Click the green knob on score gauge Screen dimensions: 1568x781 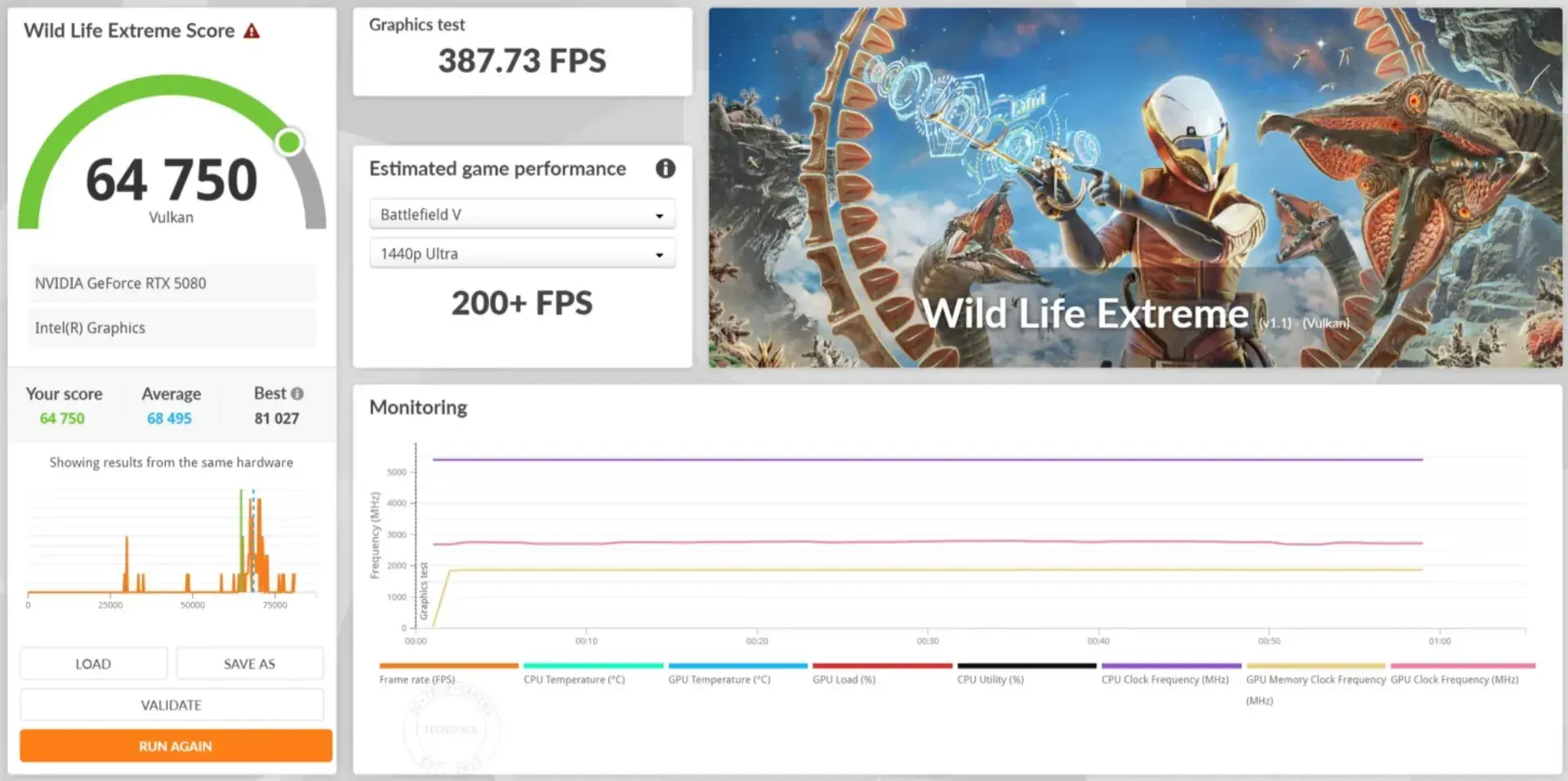[x=289, y=142]
